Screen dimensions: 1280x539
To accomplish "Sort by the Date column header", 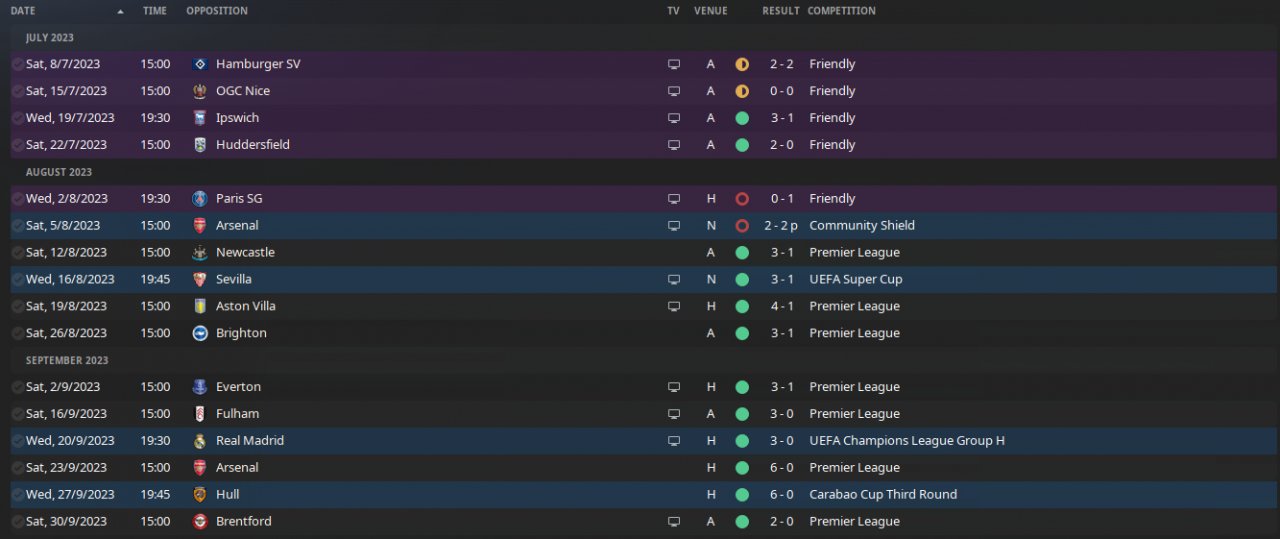I will coord(23,11).
